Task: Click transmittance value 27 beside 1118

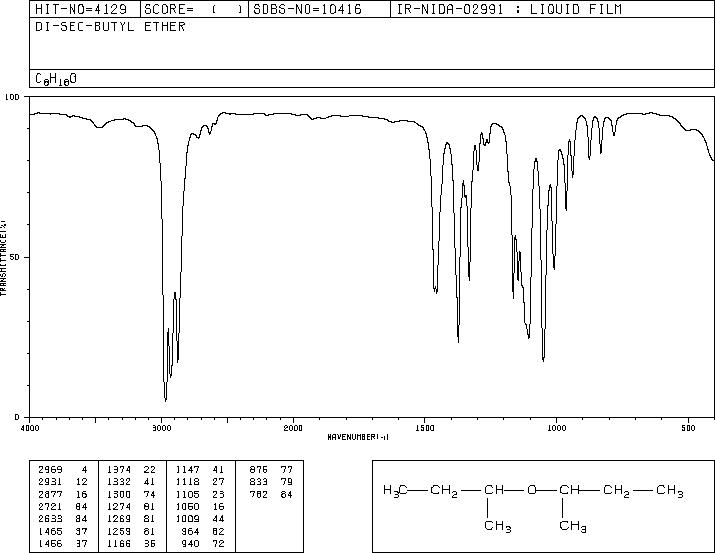Action: click(x=218, y=482)
